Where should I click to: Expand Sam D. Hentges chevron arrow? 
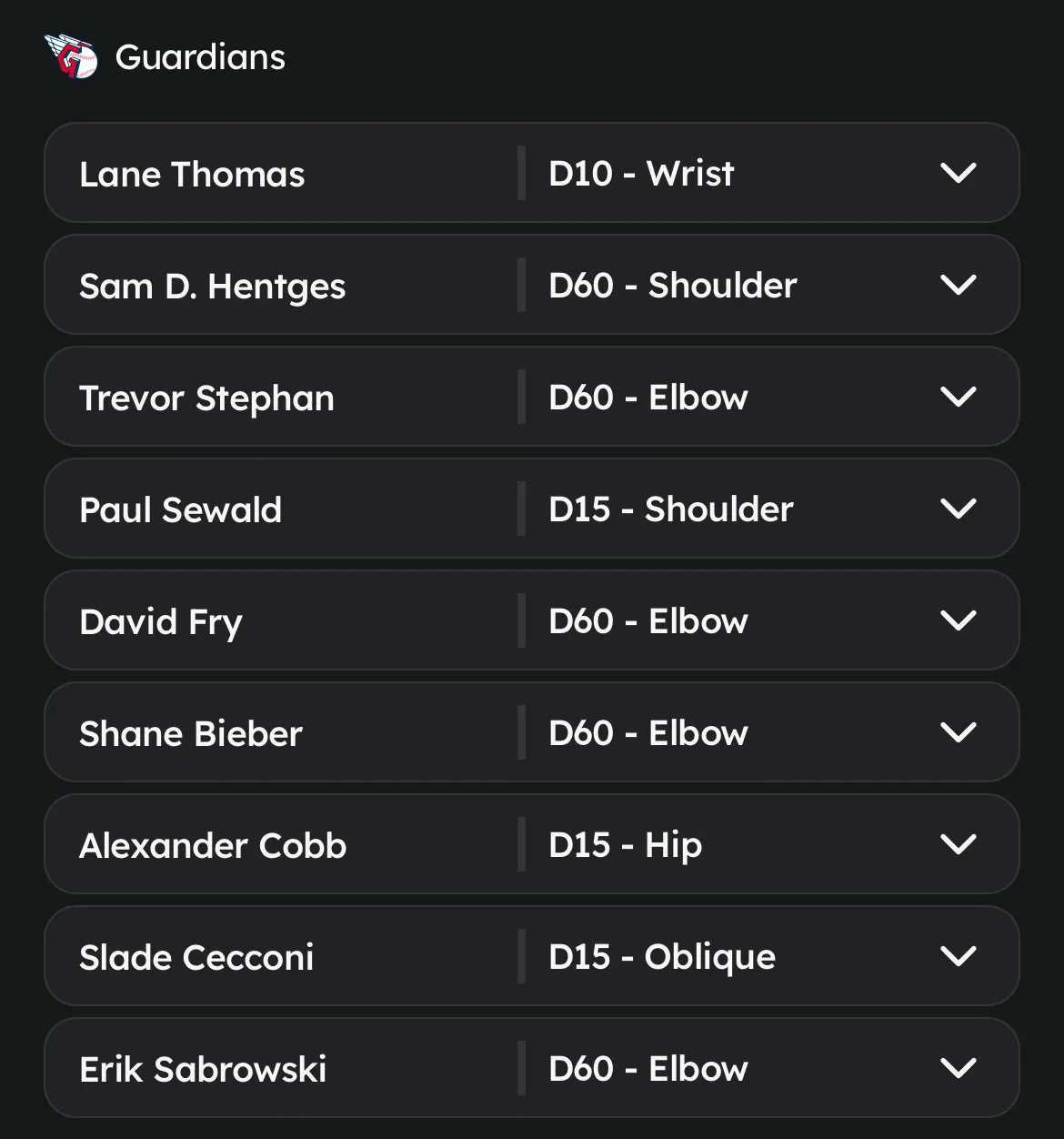pos(958,285)
